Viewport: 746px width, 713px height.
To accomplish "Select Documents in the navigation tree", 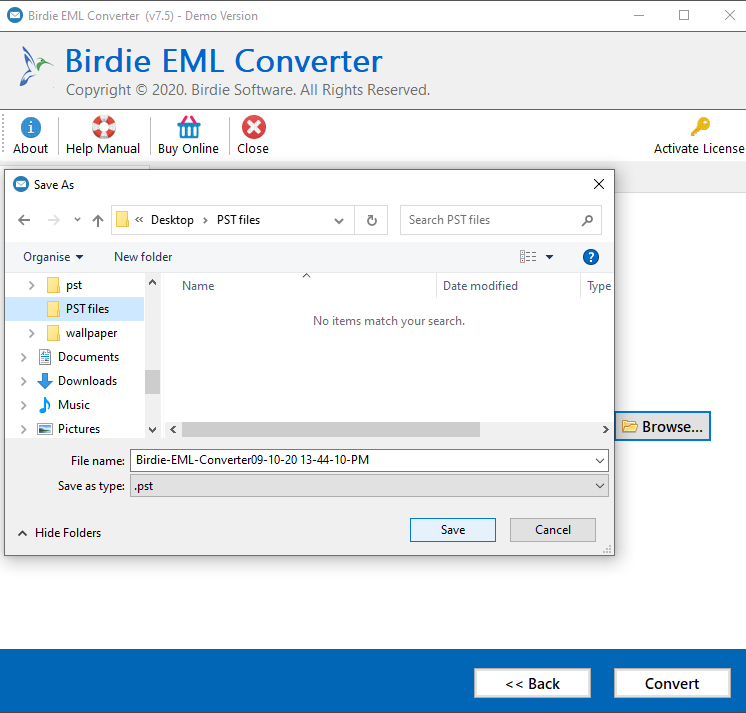I will point(79,357).
